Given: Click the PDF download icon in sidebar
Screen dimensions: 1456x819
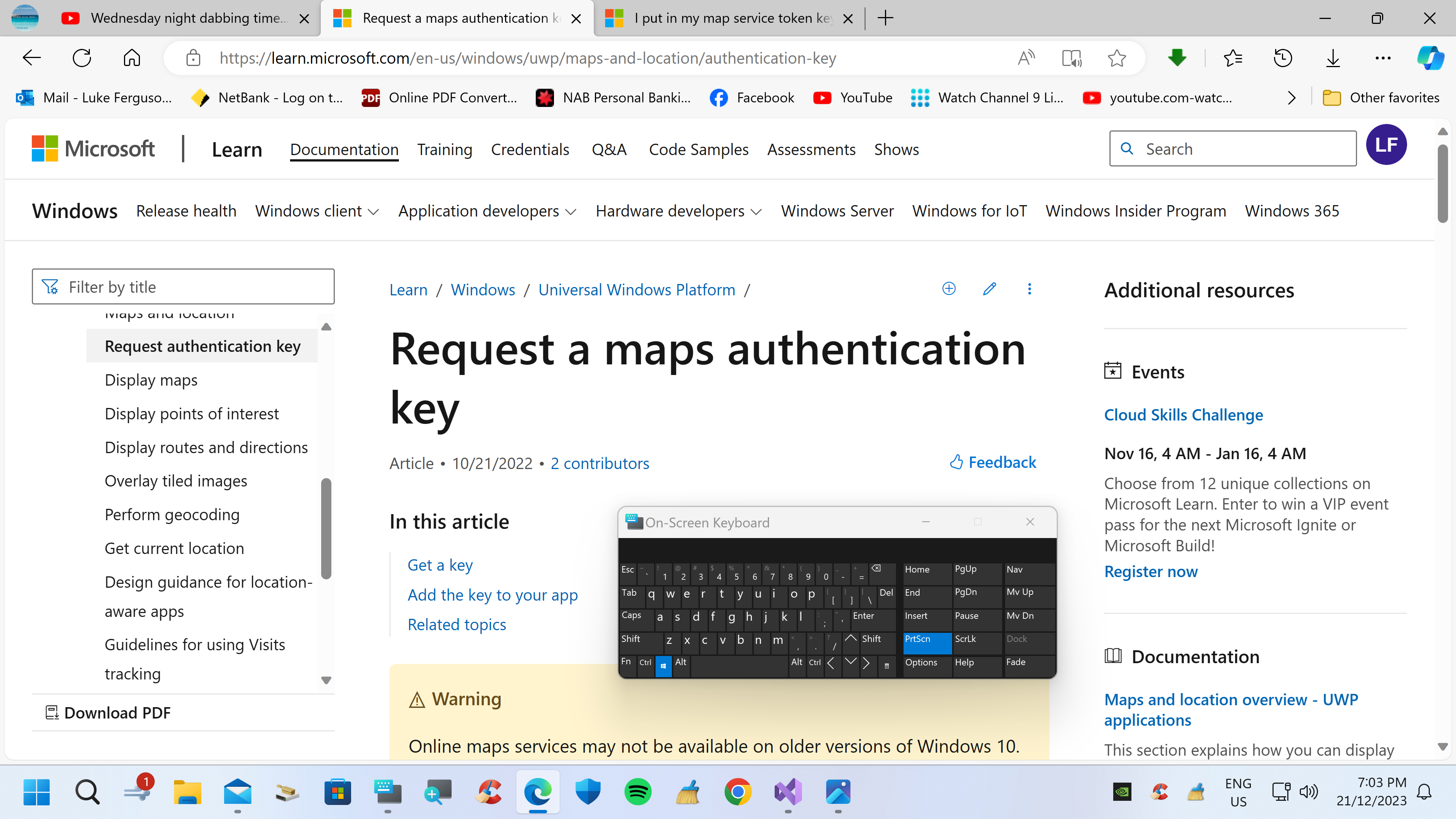Looking at the screenshot, I should (52, 712).
